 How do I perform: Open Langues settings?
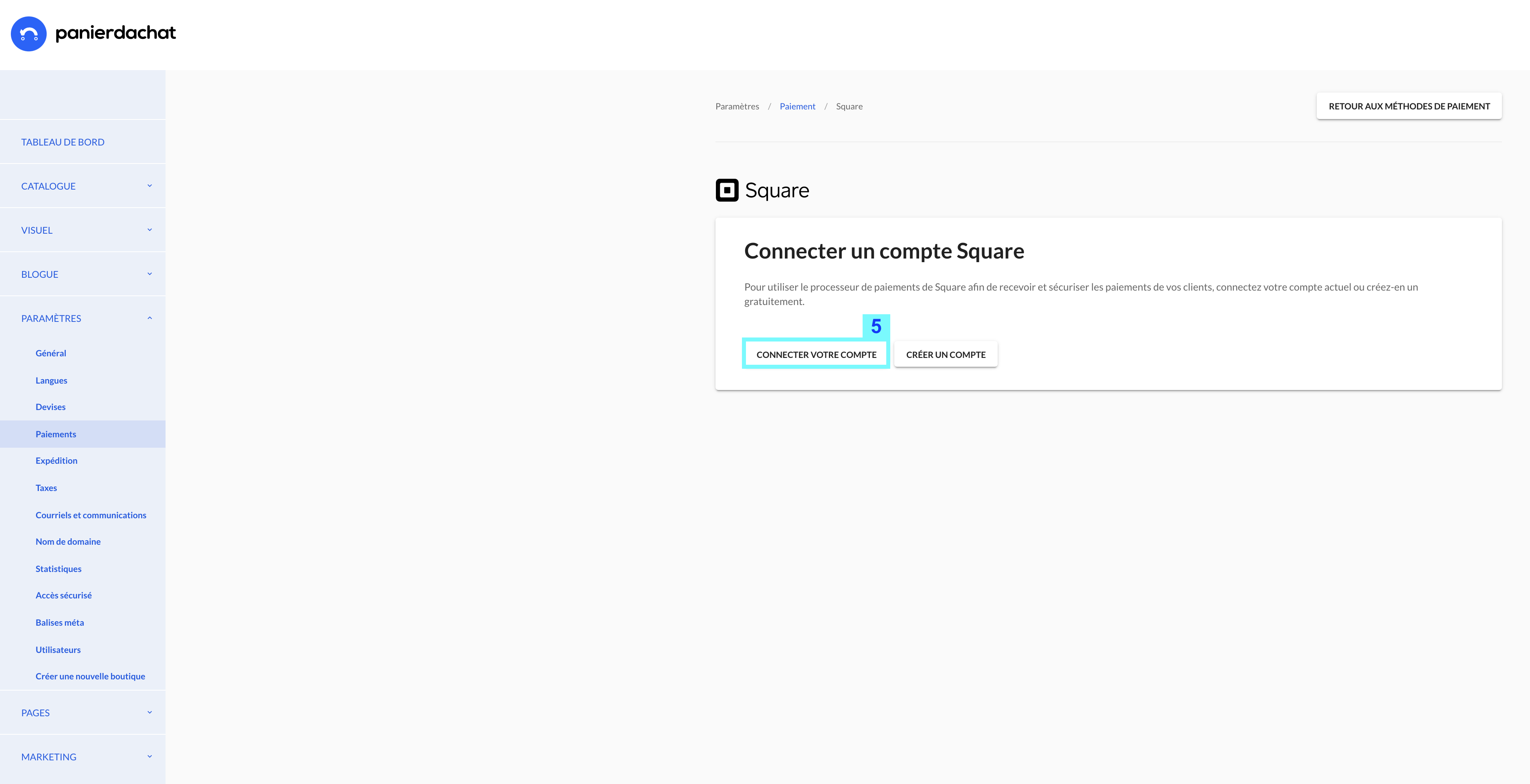52,380
